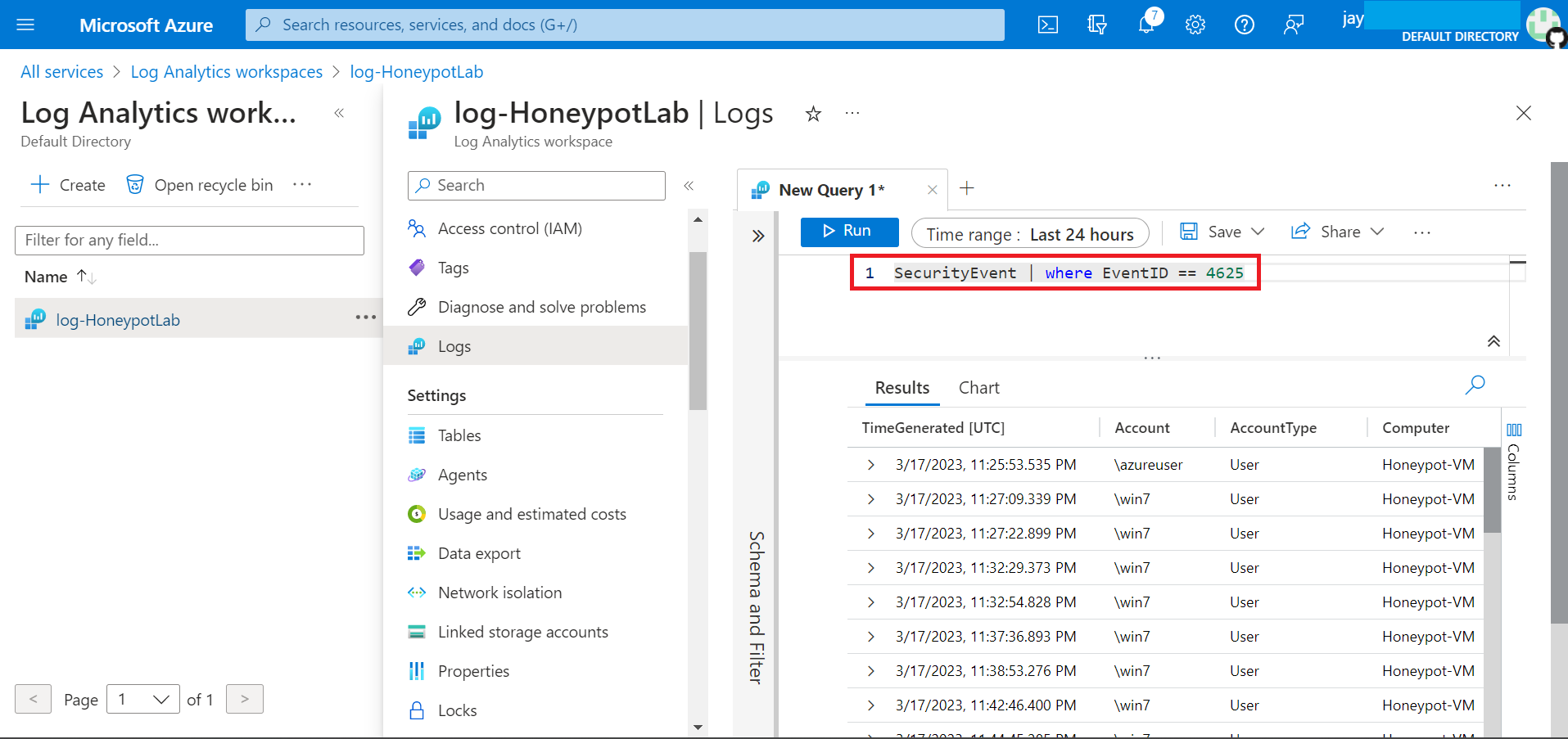The width and height of the screenshot is (1568, 739).
Task: Click the user account avatar
Action: tap(1545, 25)
